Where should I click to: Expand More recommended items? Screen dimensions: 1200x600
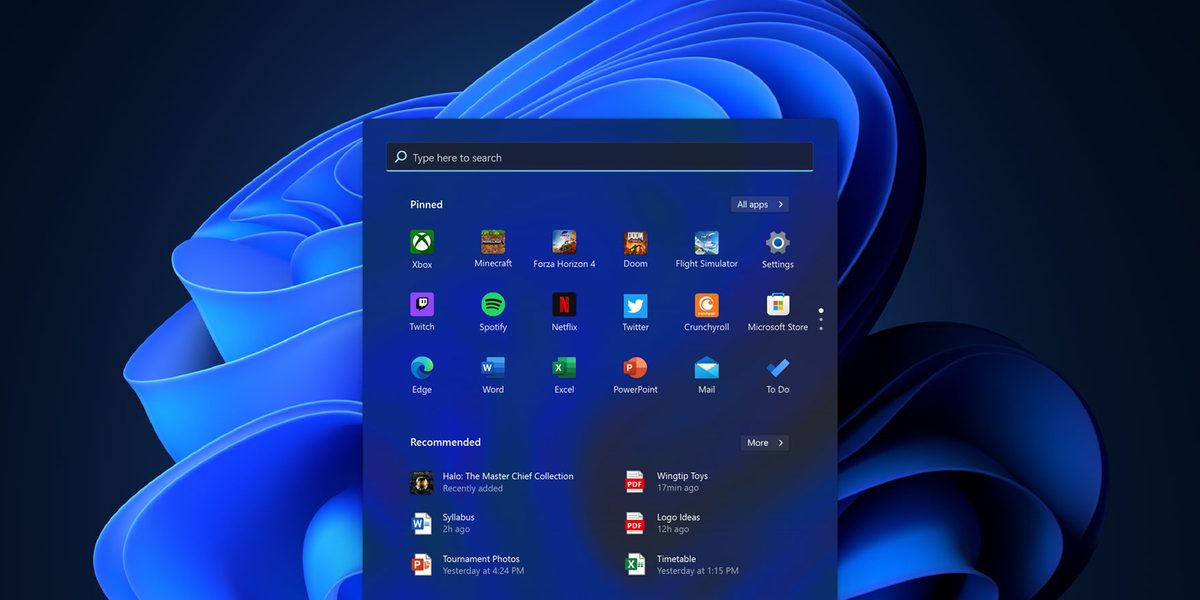(765, 443)
